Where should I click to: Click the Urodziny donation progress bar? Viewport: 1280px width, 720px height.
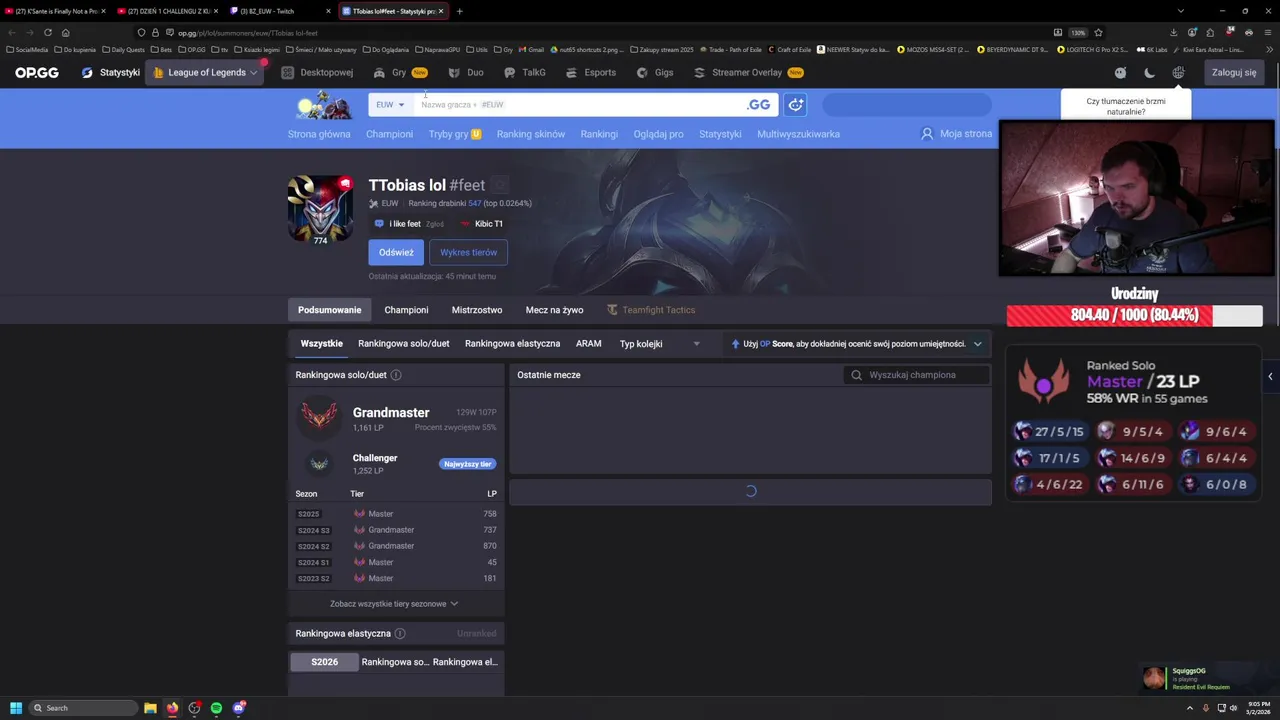(1134, 315)
